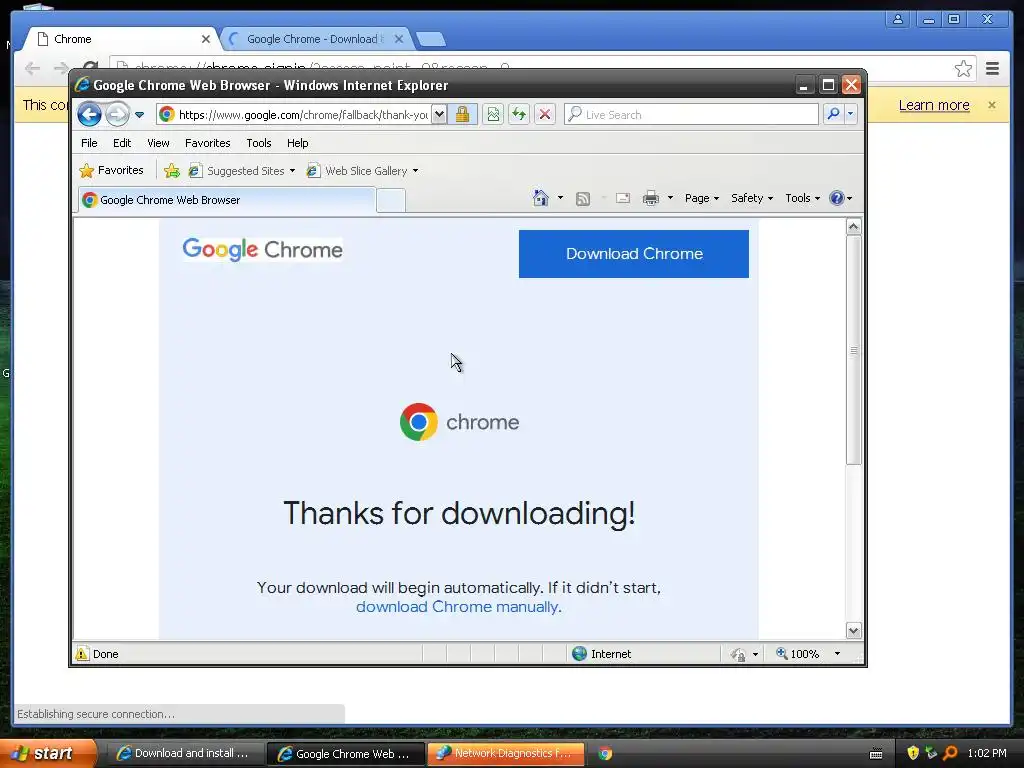This screenshot has height=768, width=1024.
Task: Click the download Chrome manually link
Action: pyautogui.click(x=458, y=607)
